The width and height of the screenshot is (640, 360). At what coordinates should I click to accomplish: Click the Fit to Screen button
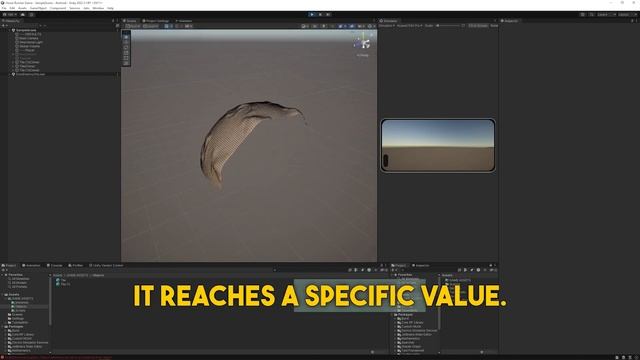[x=478, y=26]
